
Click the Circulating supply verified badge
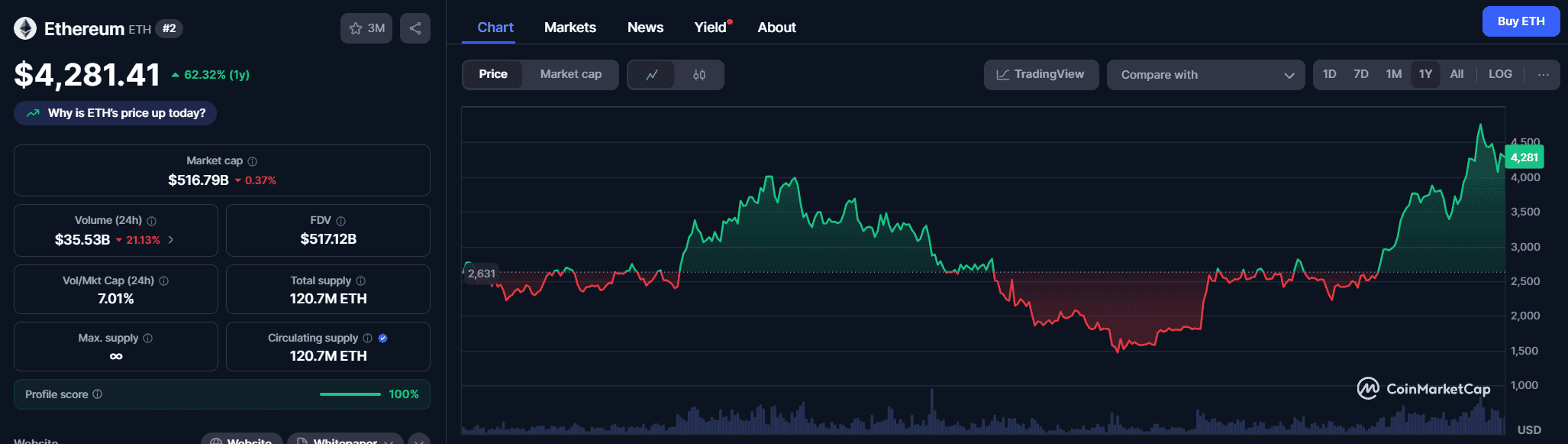[x=383, y=338]
